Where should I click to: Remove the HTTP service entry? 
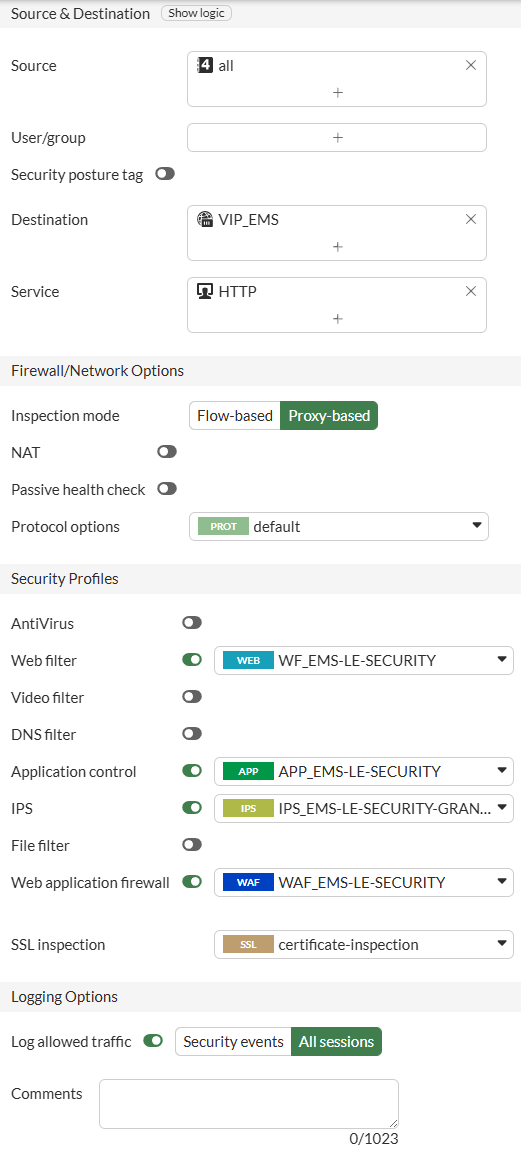[471, 291]
